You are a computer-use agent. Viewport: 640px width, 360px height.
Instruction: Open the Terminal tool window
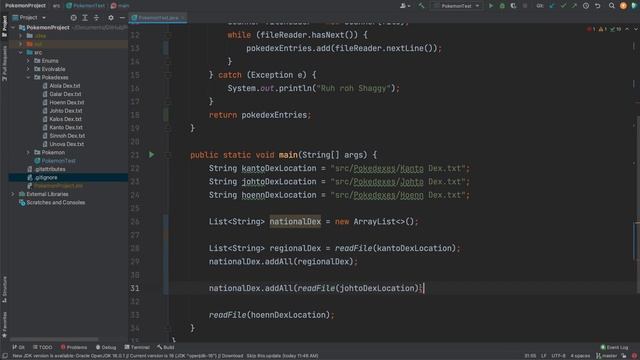137,347
